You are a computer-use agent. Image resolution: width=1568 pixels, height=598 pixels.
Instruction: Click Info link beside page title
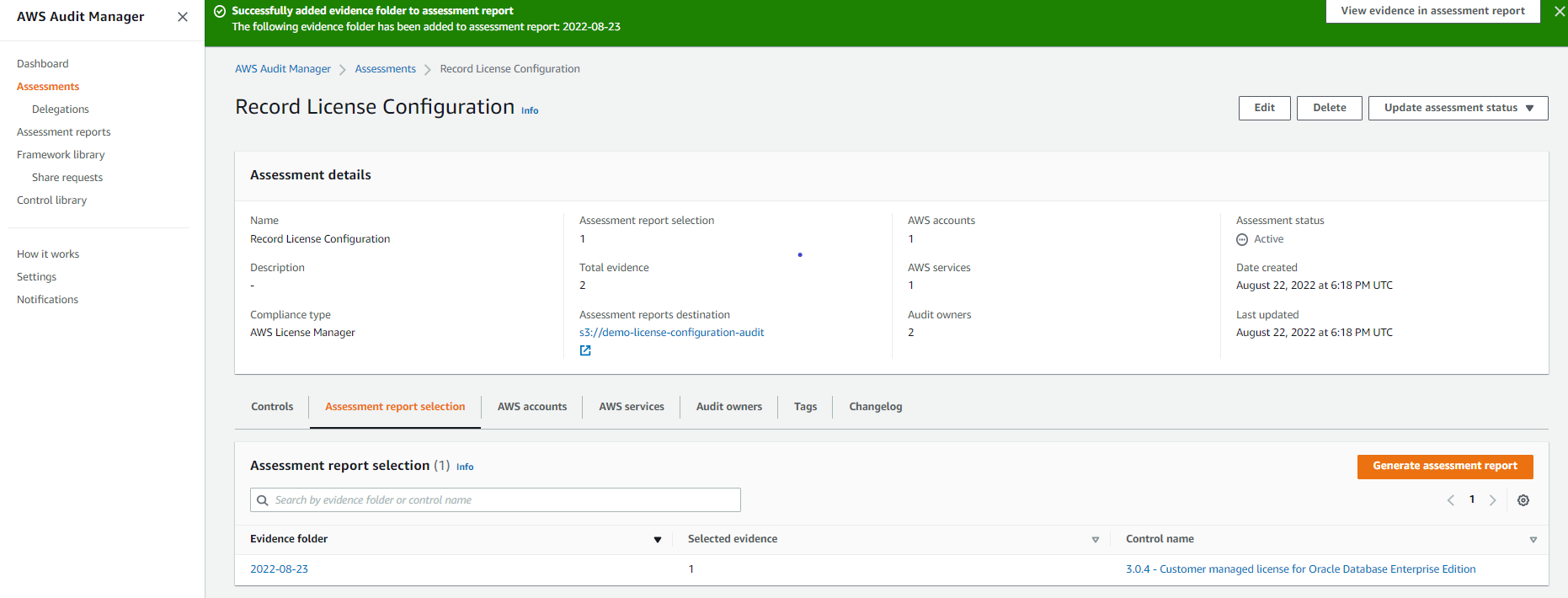click(530, 111)
